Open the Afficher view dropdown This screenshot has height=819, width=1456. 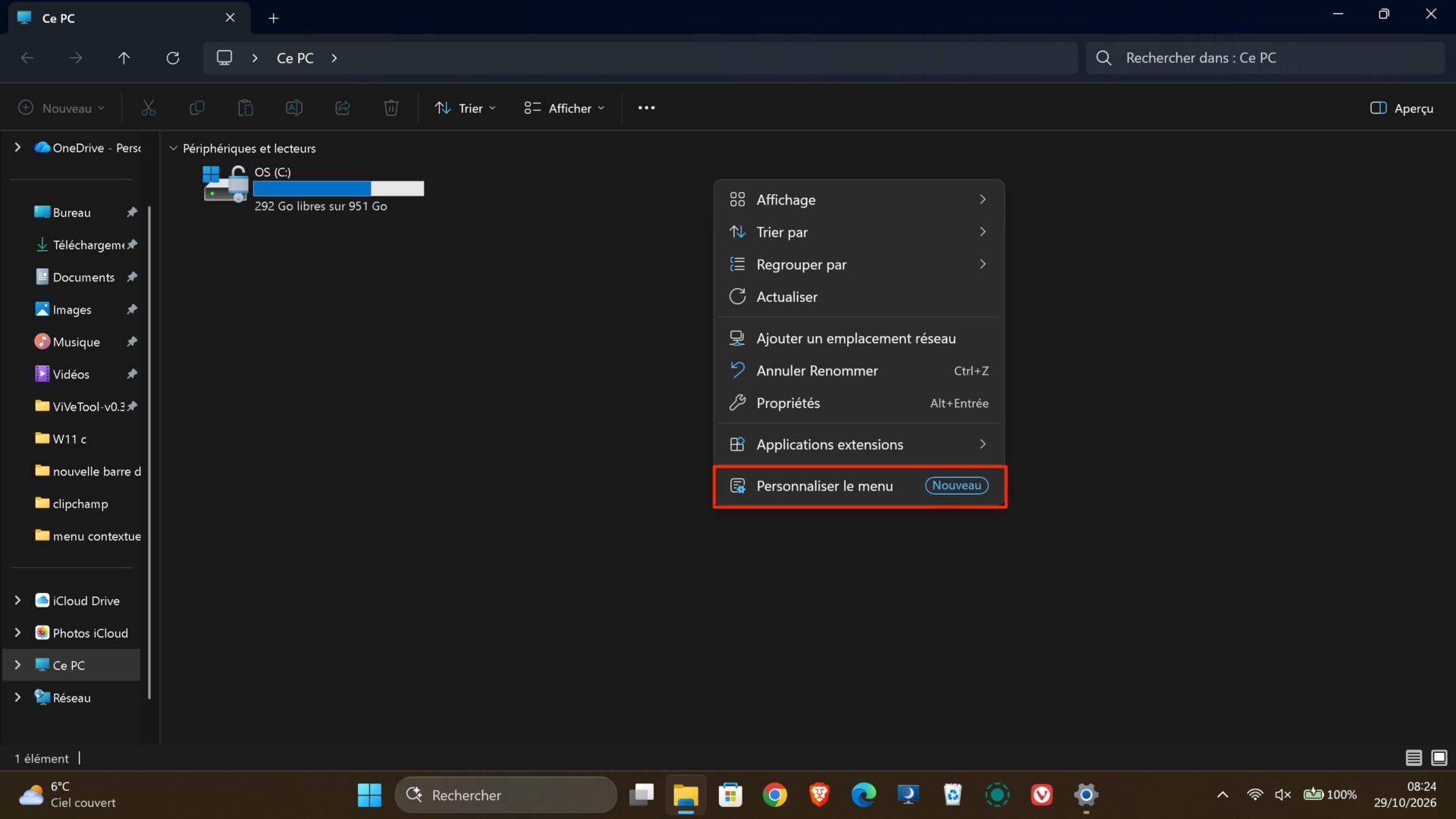click(564, 108)
